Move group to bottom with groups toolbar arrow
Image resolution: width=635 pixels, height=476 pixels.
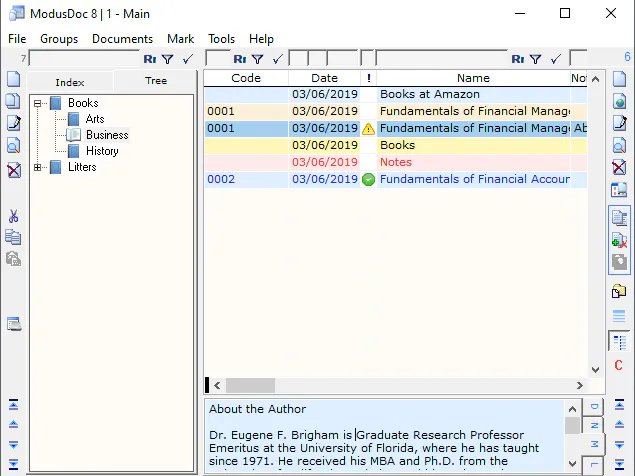click(13, 463)
